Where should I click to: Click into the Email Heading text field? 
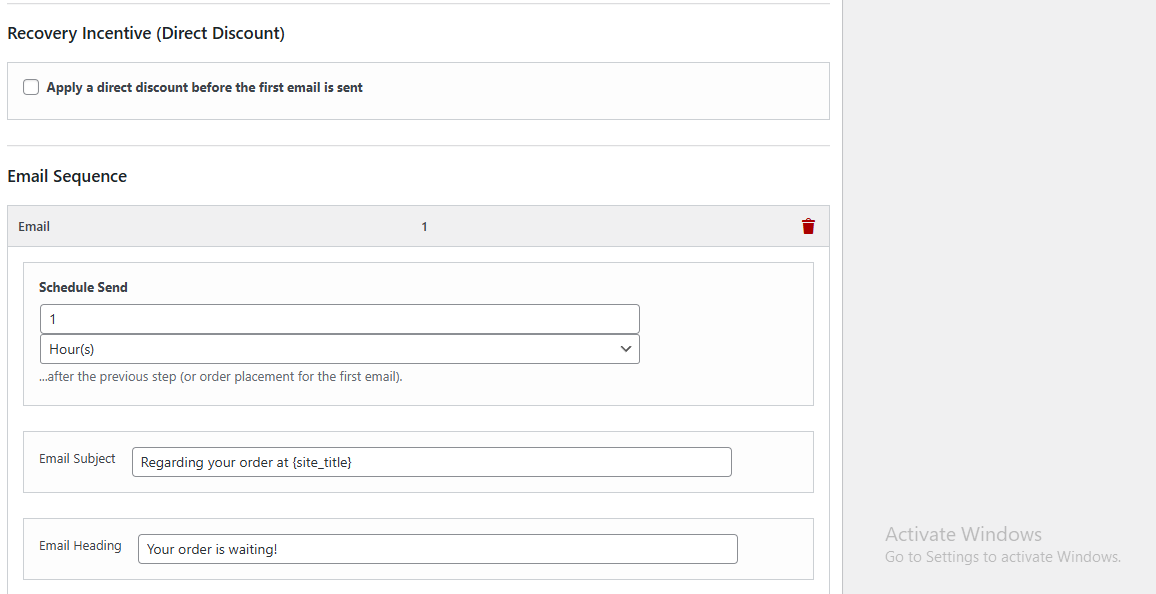click(438, 549)
